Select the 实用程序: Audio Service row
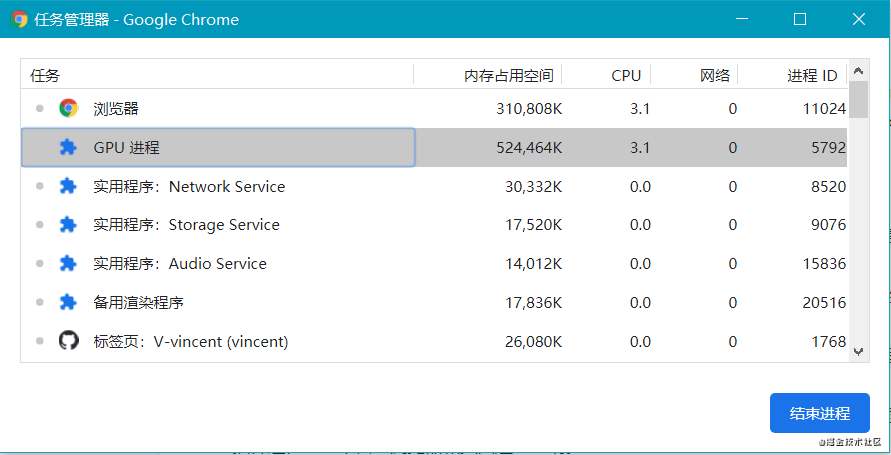The image size is (891, 455). coord(435,264)
